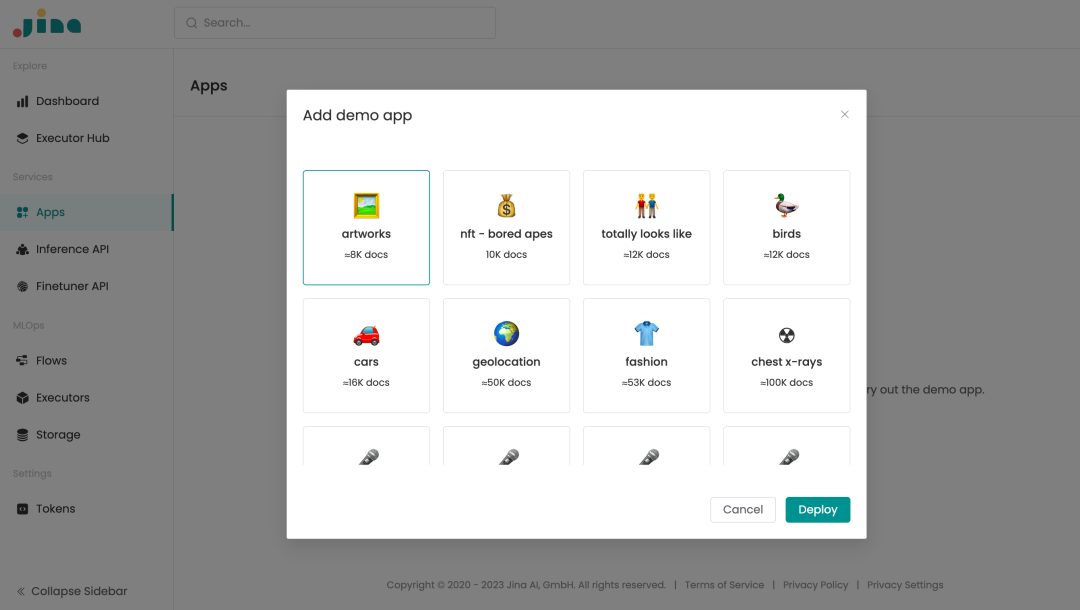The image size is (1080, 610).
Task: Click the Flows icon
Action: coord(23,361)
